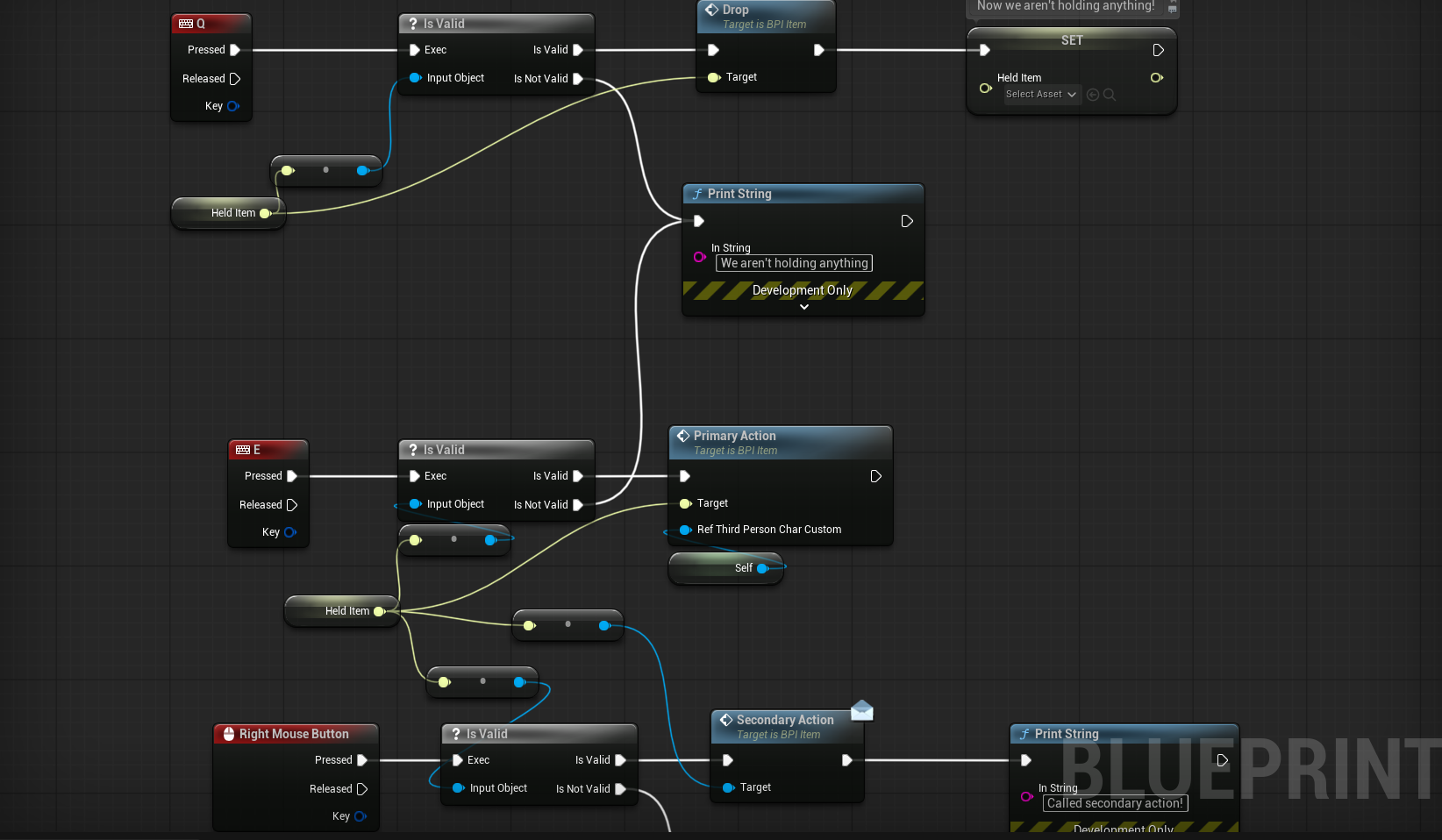This screenshot has height=840, width=1442.
Task: Click exec output pin on Primary Action node
Action: click(x=875, y=476)
